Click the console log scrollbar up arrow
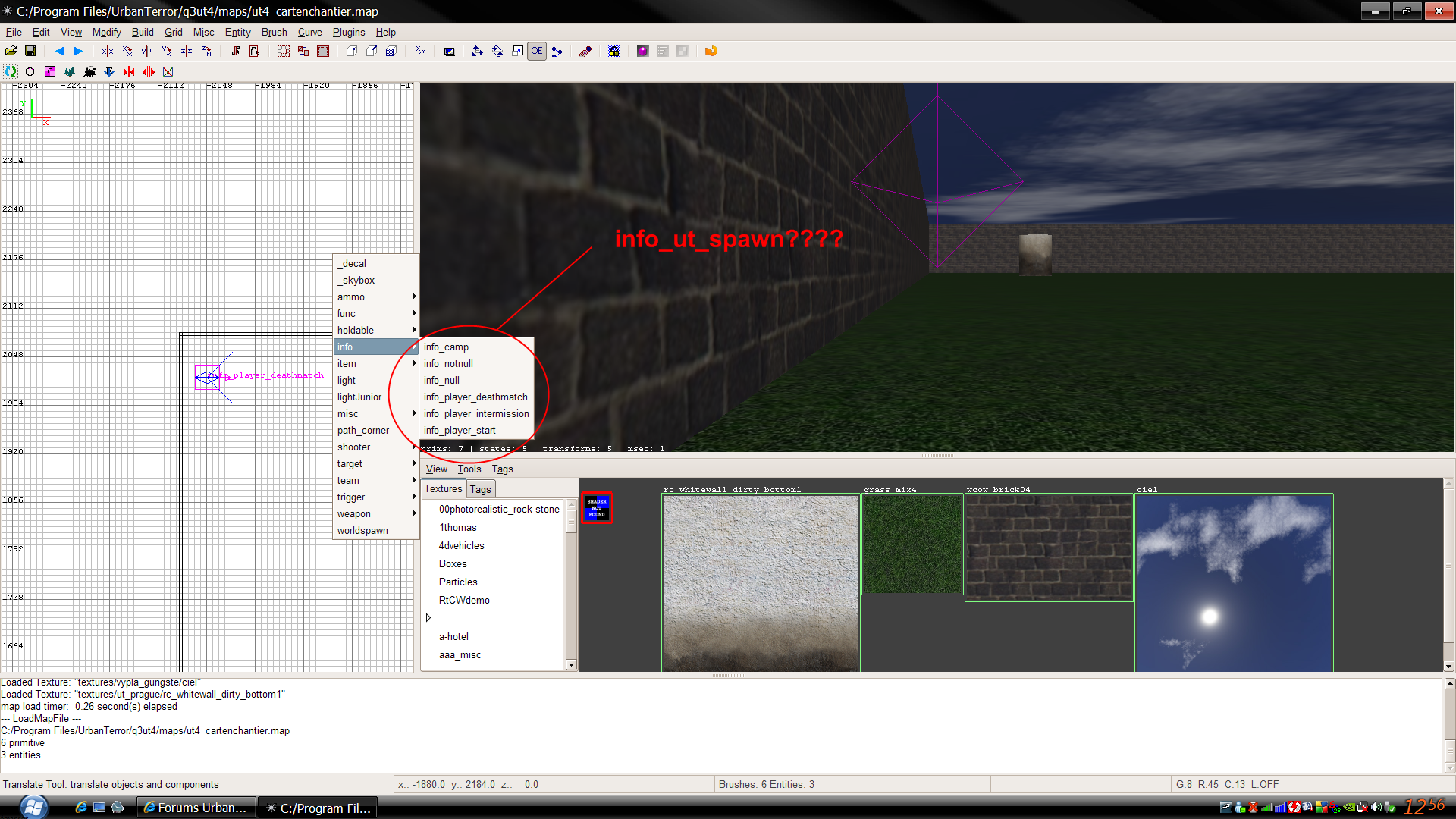1456x819 pixels. tap(1449, 683)
